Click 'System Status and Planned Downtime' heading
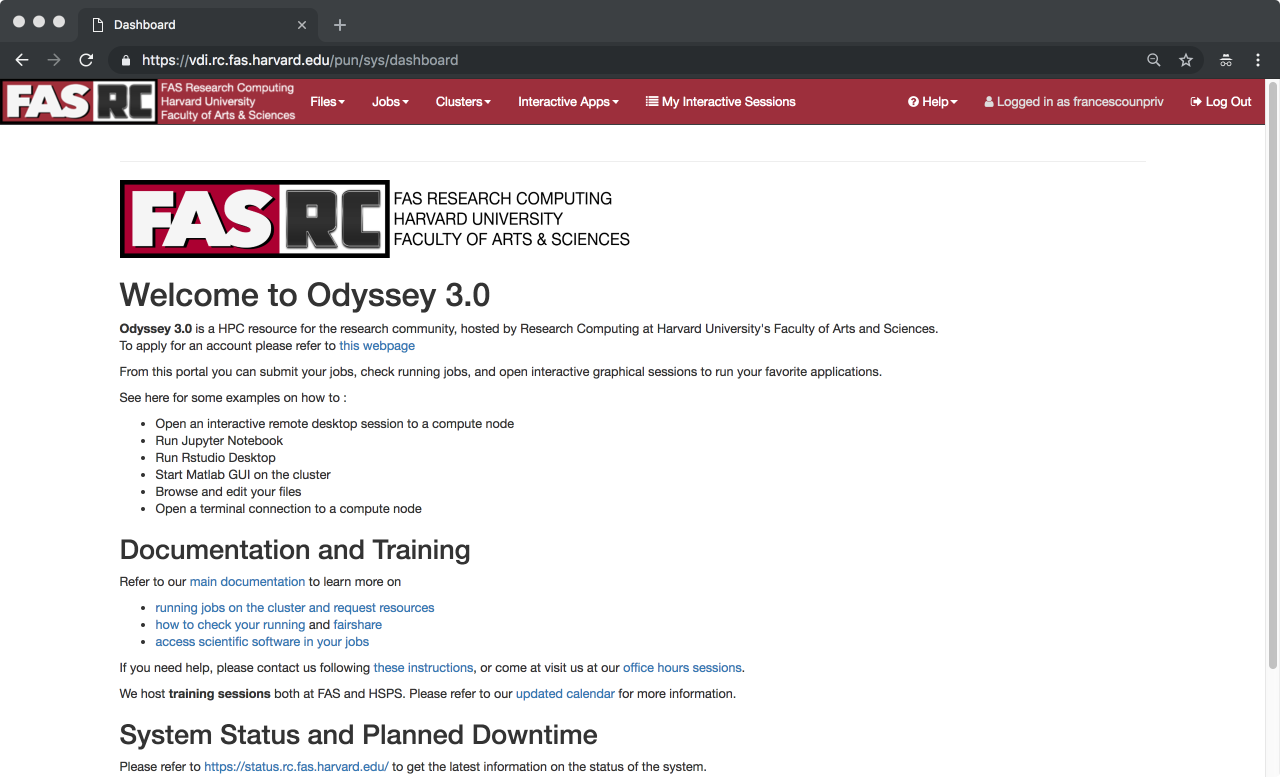 tap(358, 735)
